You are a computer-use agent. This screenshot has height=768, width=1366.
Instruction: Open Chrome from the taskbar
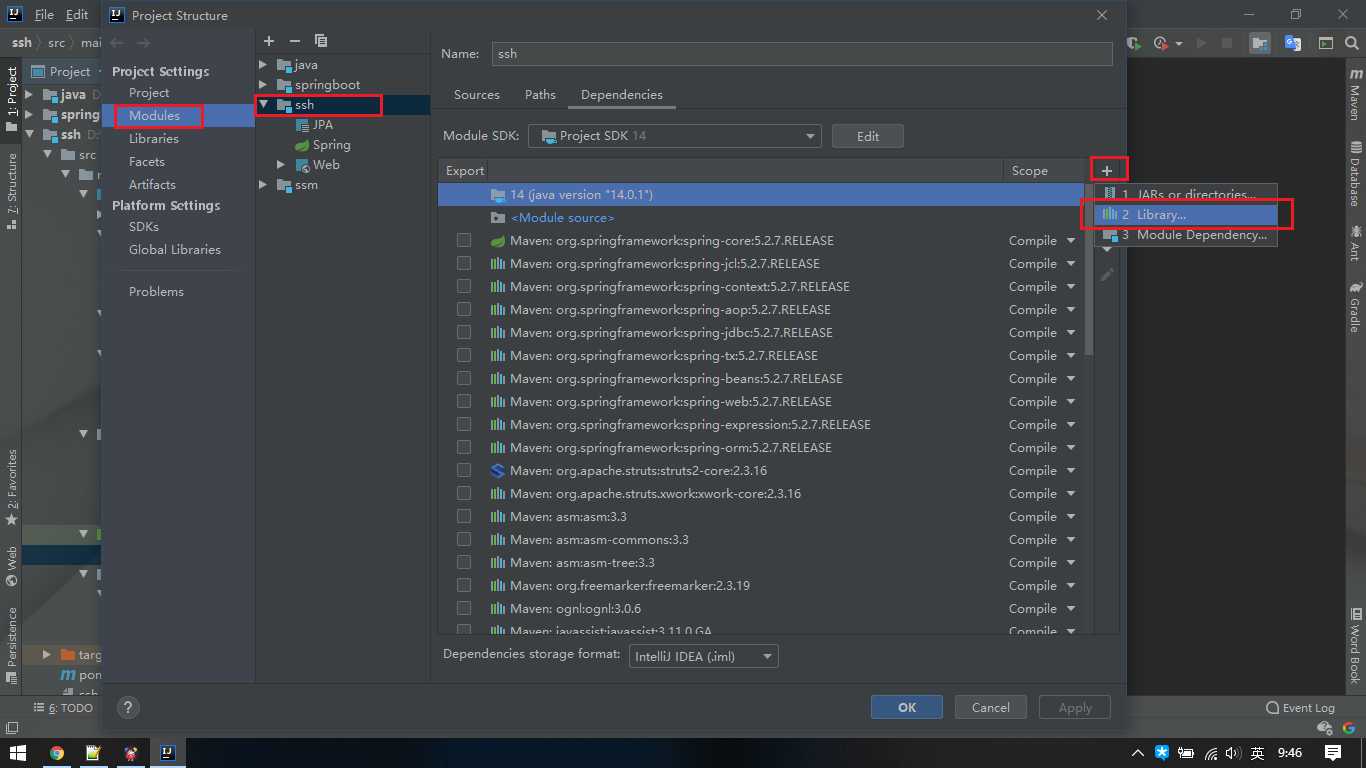pyautogui.click(x=57, y=753)
